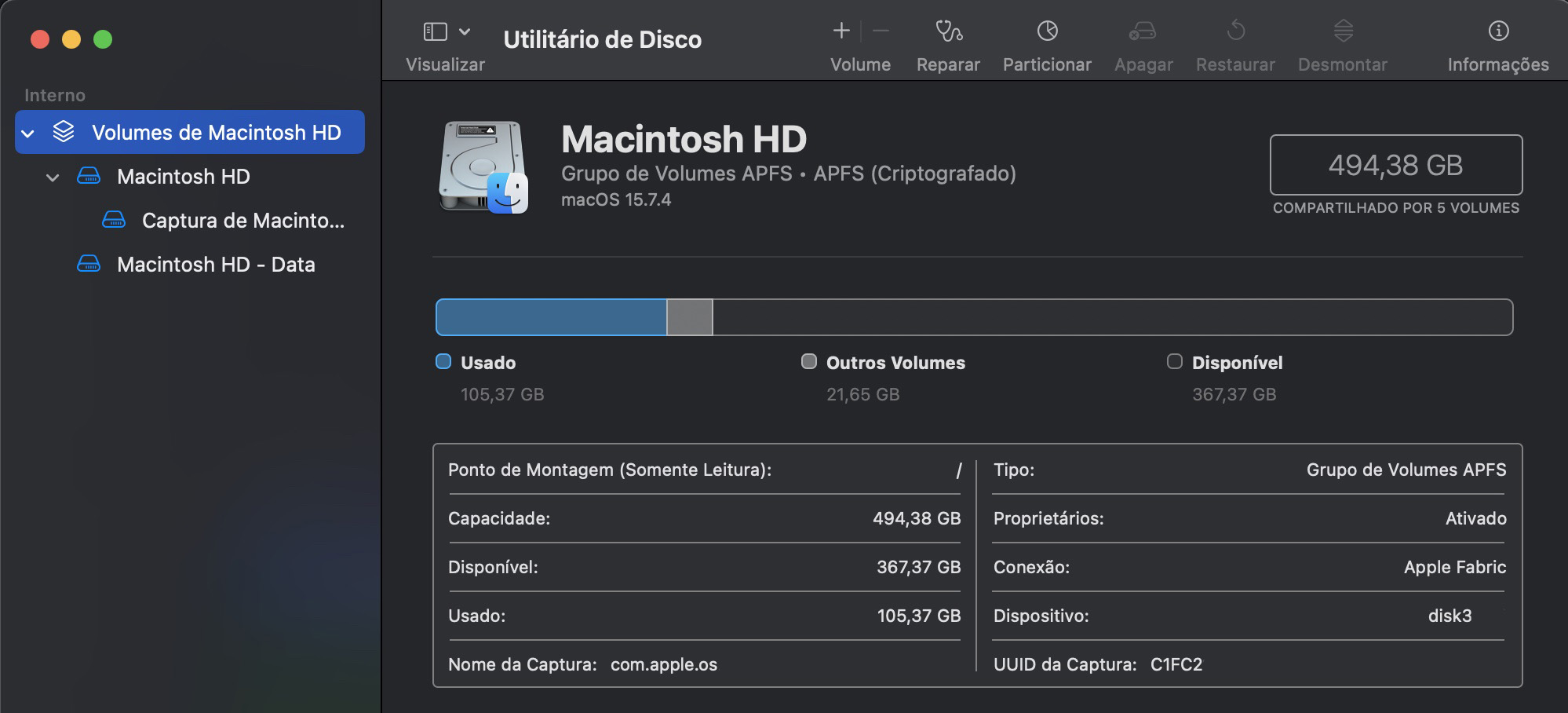
Task: Open the Particionar tool
Action: click(1046, 39)
